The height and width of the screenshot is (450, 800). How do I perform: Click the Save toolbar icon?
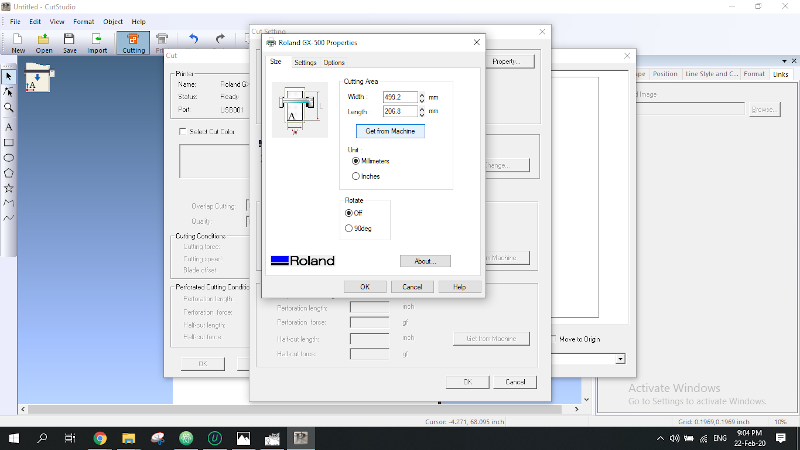(69, 43)
